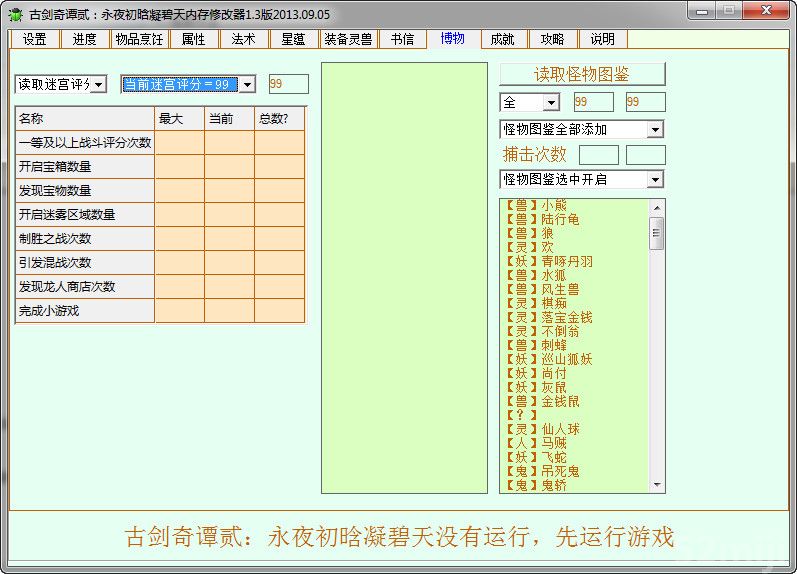Image resolution: width=797 pixels, height=574 pixels.
Task: Switch to the 装备灵兽 tab
Action: click(348, 39)
